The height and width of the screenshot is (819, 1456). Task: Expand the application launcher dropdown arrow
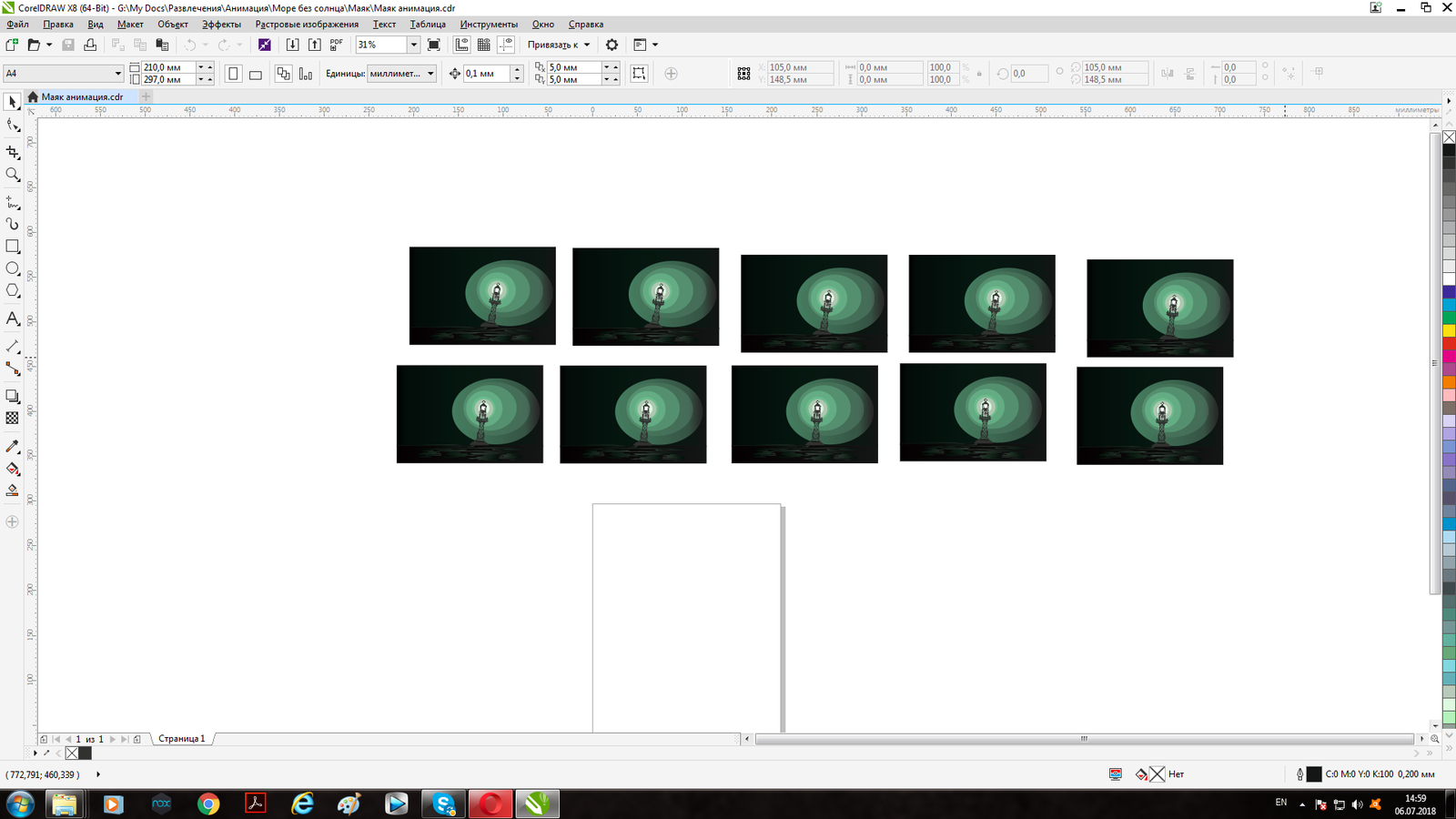pos(654,45)
